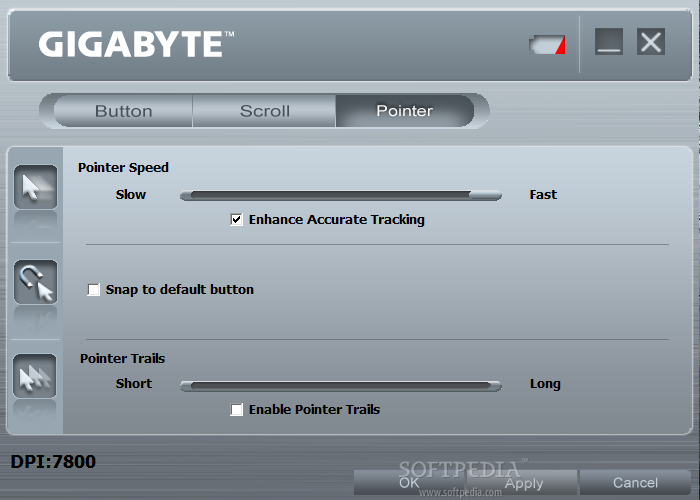Switch to the Button tab

click(123, 111)
